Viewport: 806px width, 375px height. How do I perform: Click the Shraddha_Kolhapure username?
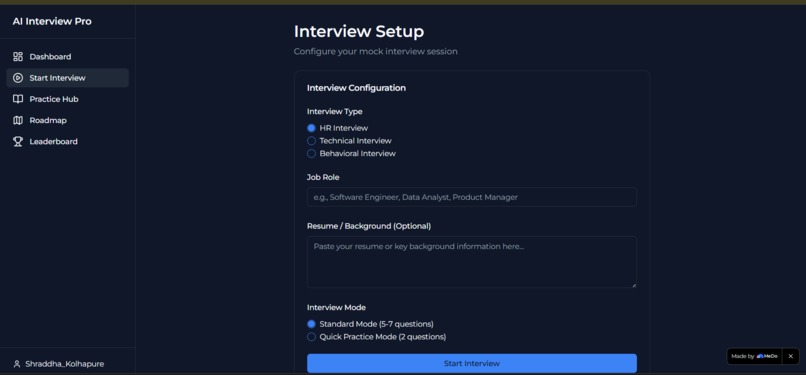click(65, 364)
